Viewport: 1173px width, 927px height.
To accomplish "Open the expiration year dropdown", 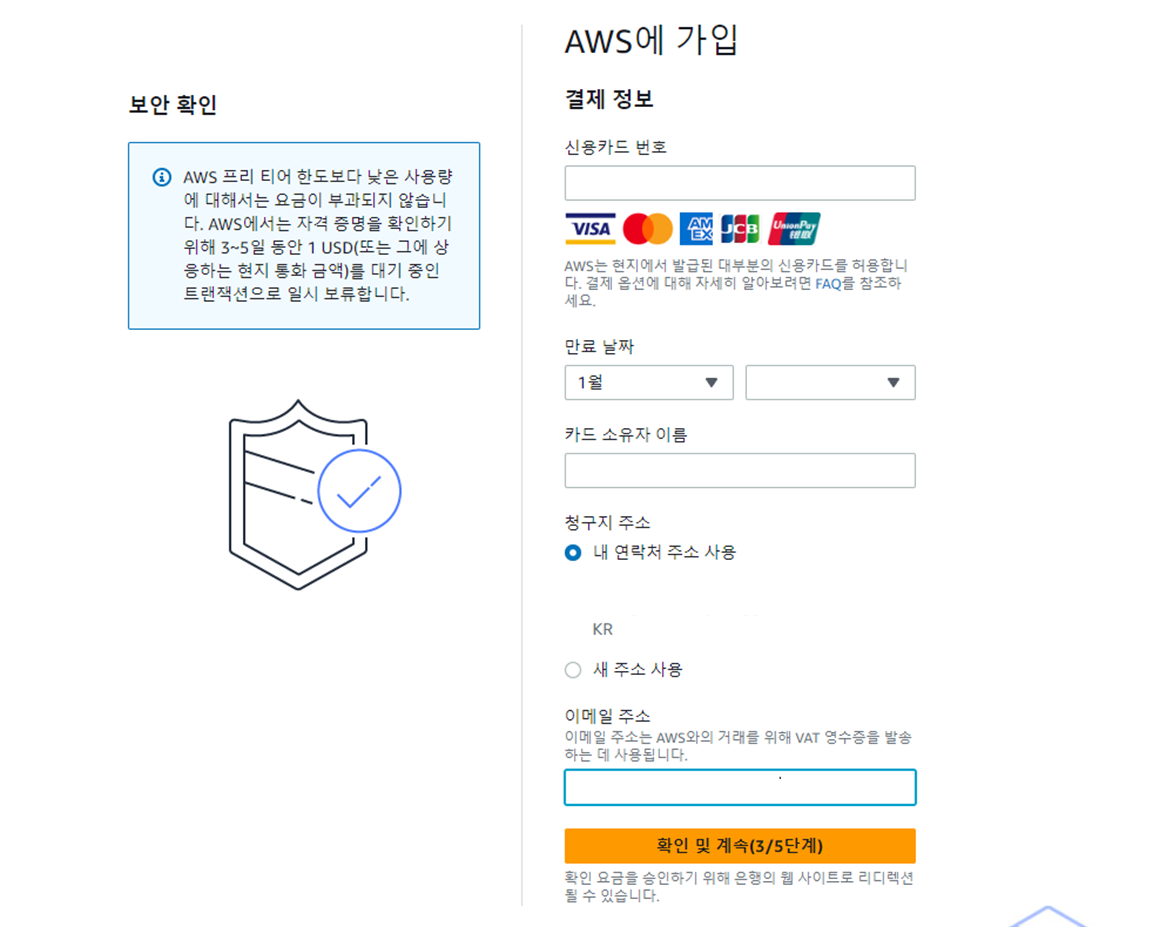I will coord(830,382).
